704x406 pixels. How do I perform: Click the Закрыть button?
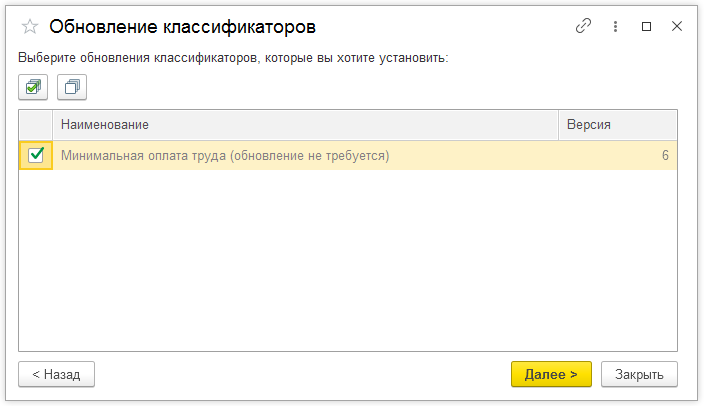[639, 374]
